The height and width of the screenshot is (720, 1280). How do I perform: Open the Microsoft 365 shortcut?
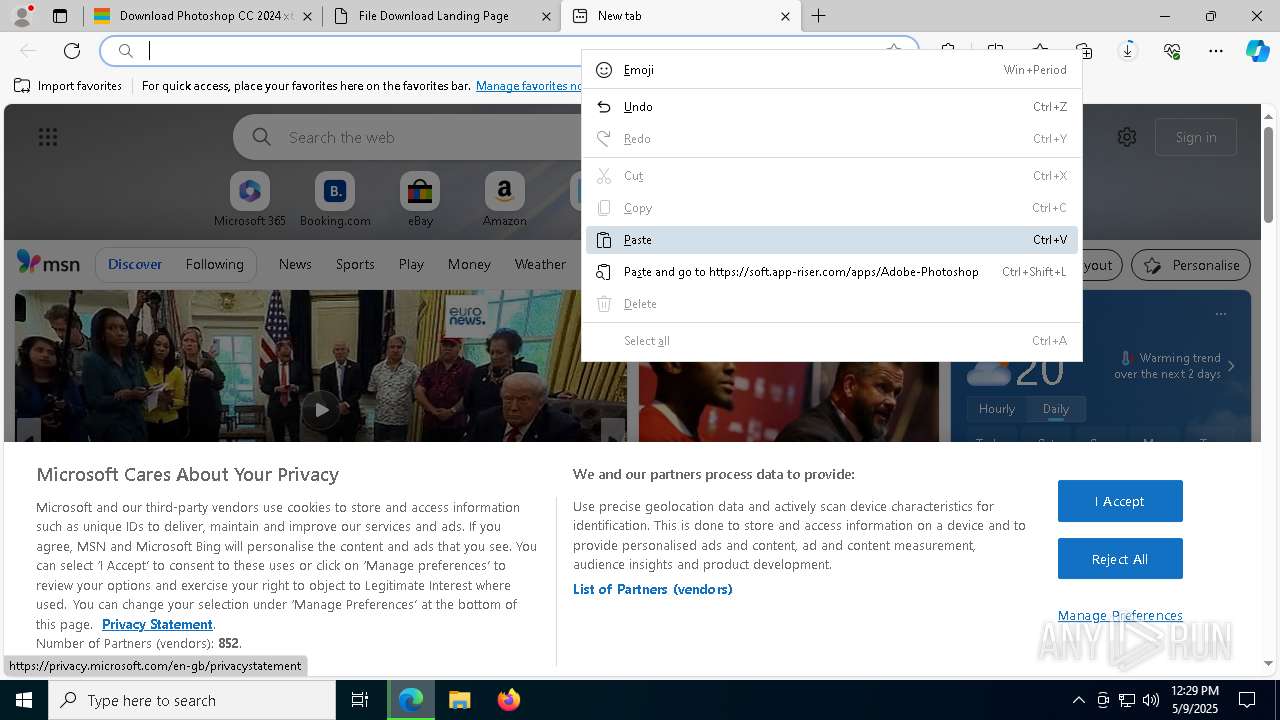tap(250, 200)
